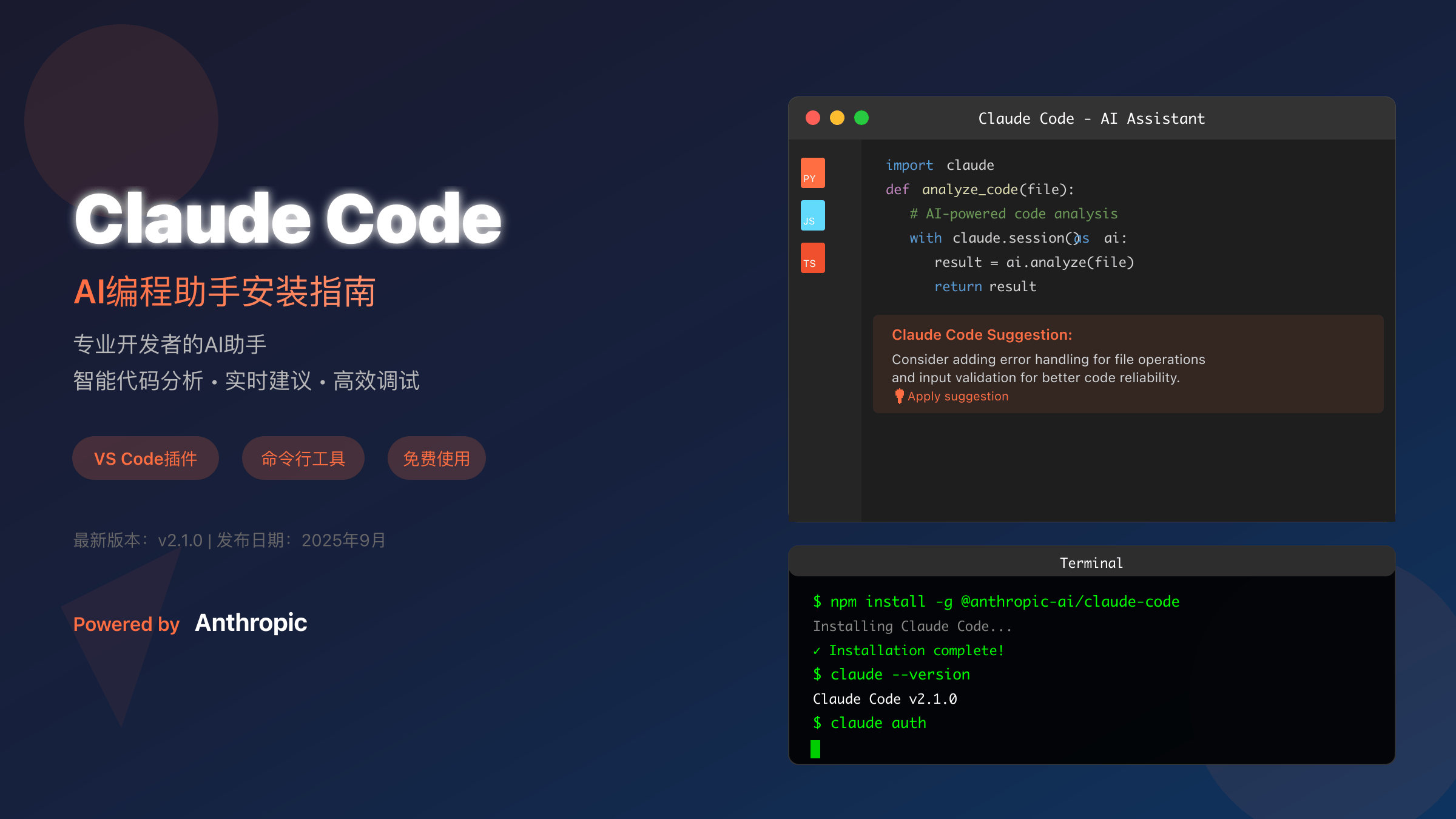1456x819 pixels.
Task: Click the suggestion text about error handling
Action: click(1048, 368)
